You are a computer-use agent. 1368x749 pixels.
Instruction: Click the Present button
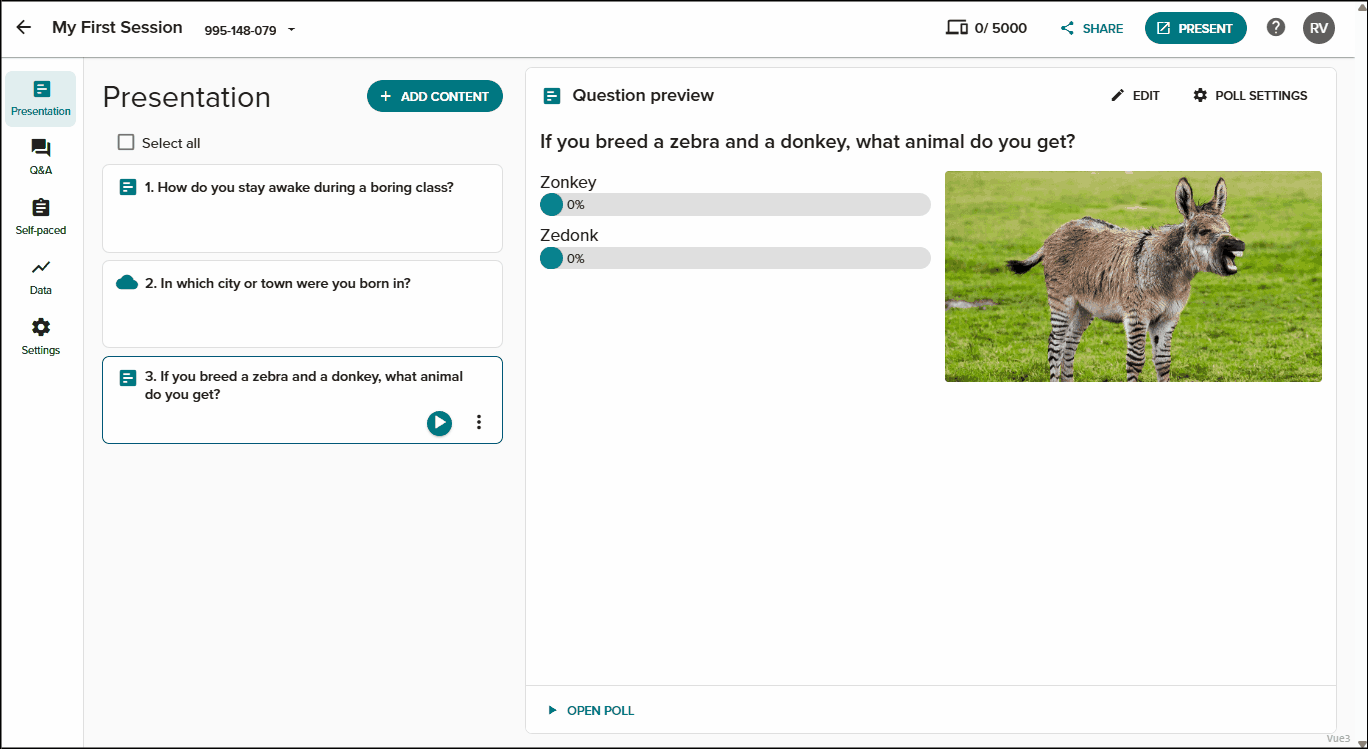1196,28
